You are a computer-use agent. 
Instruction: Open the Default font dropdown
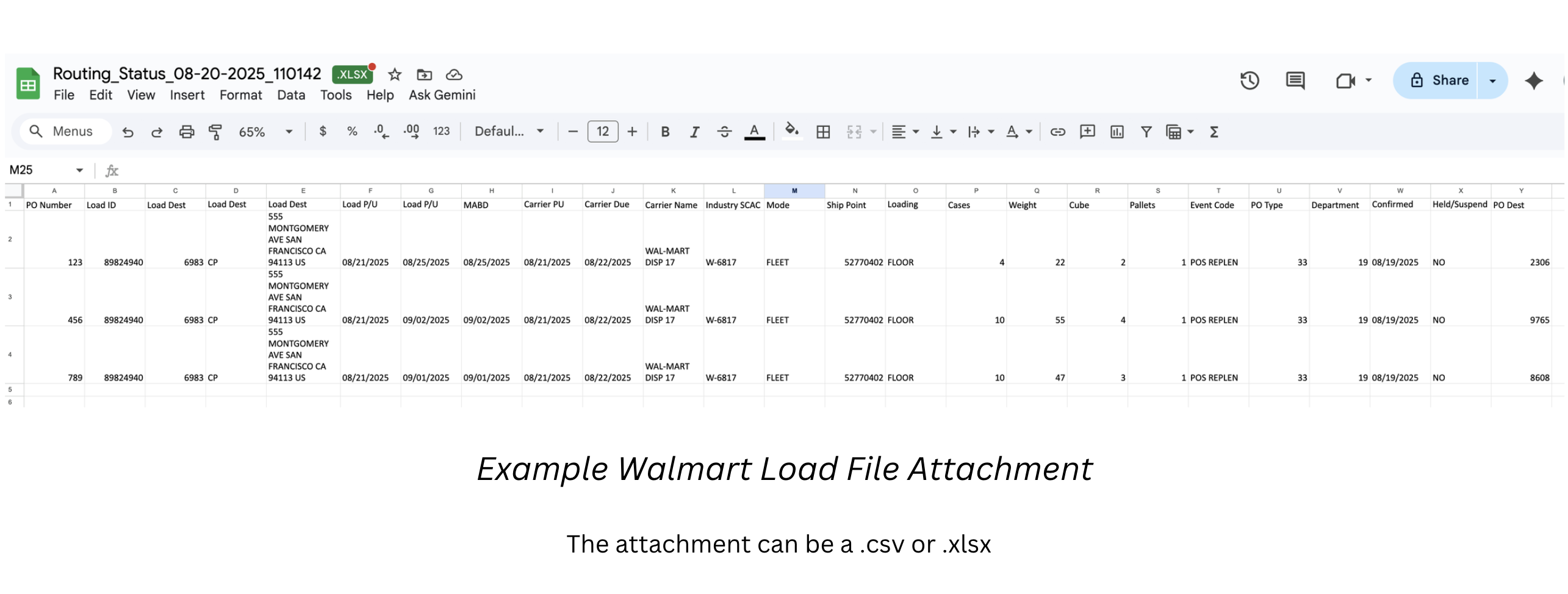point(509,132)
